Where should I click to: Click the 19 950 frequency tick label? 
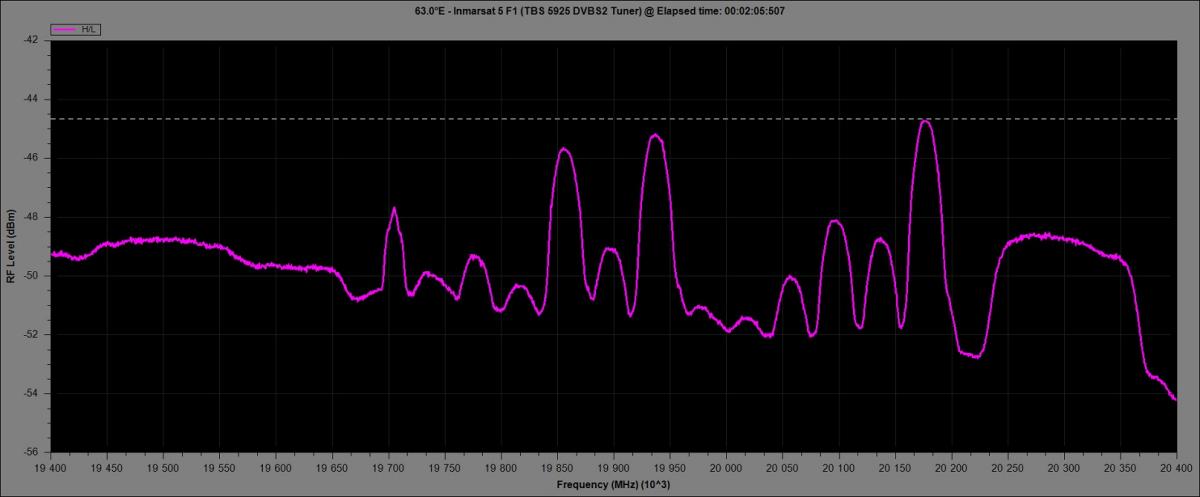tap(669, 467)
